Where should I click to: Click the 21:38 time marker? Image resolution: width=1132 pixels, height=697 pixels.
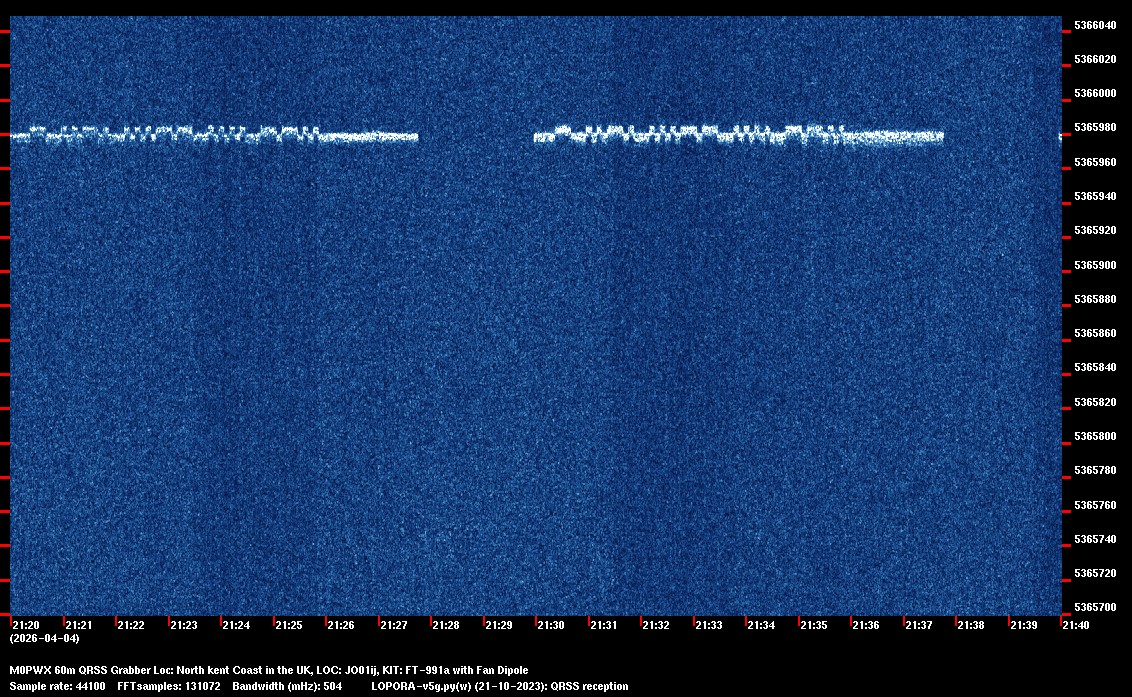[970, 625]
